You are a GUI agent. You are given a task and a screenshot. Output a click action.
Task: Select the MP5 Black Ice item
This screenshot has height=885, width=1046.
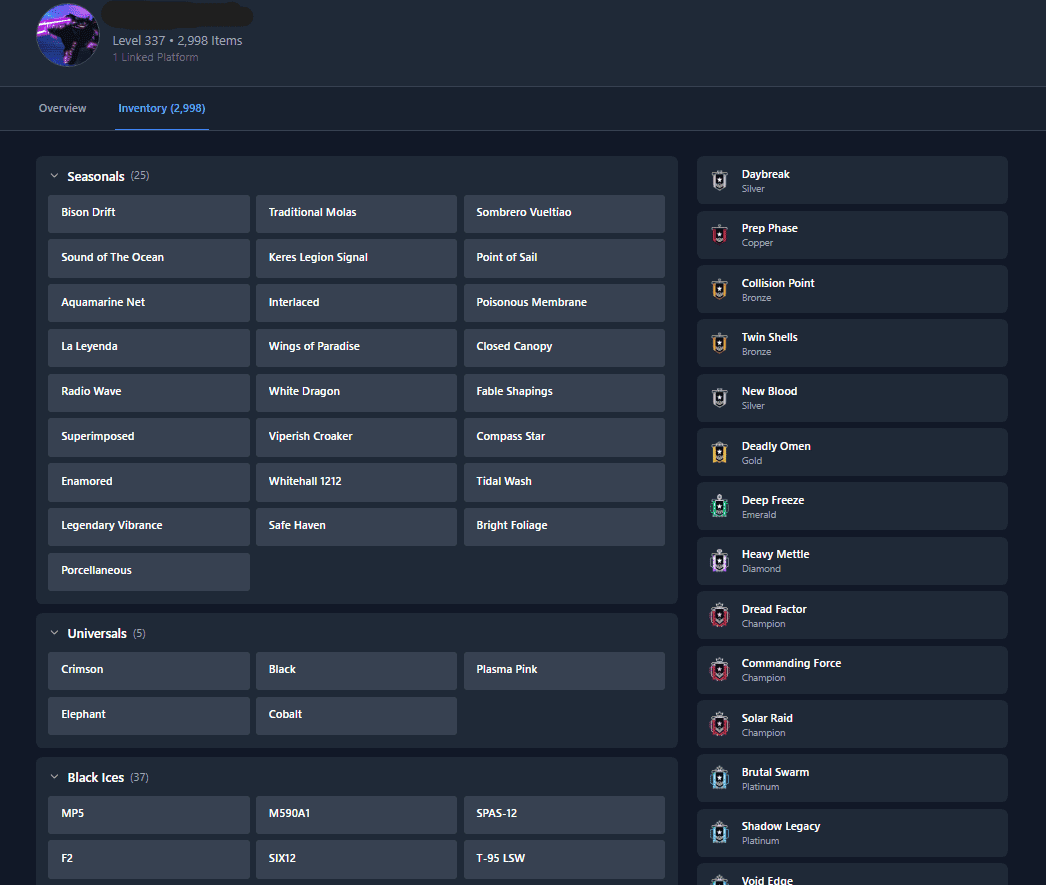pos(148,814)
